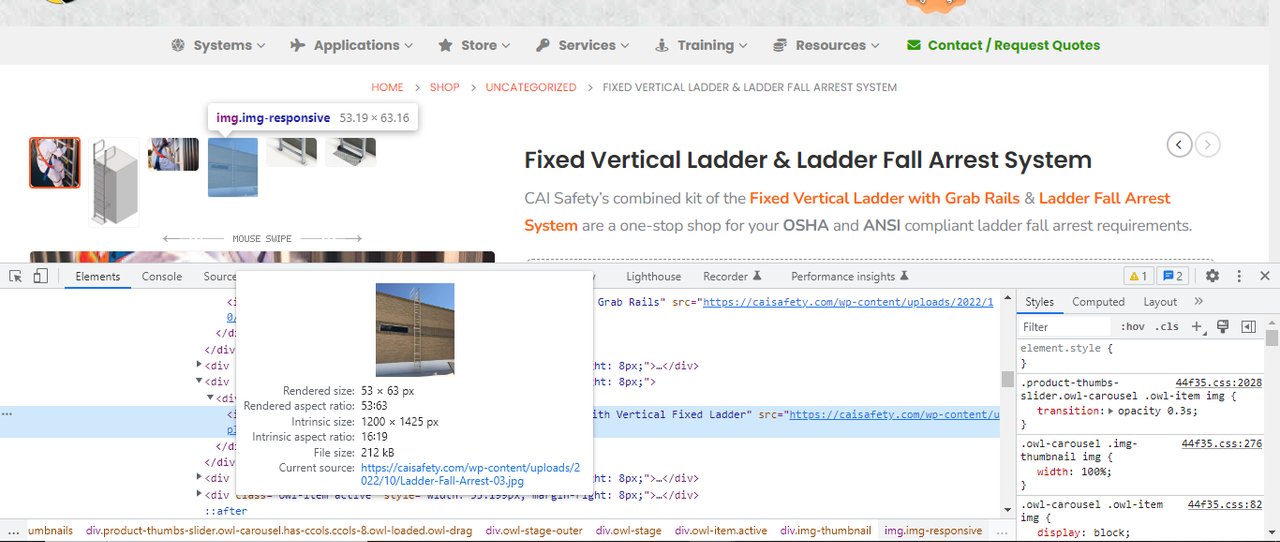Open Ladder-Fall-Arrest-03.jpg current source link
The height and width of the screenshot is (542, 1280).
(x=470, y=474)
